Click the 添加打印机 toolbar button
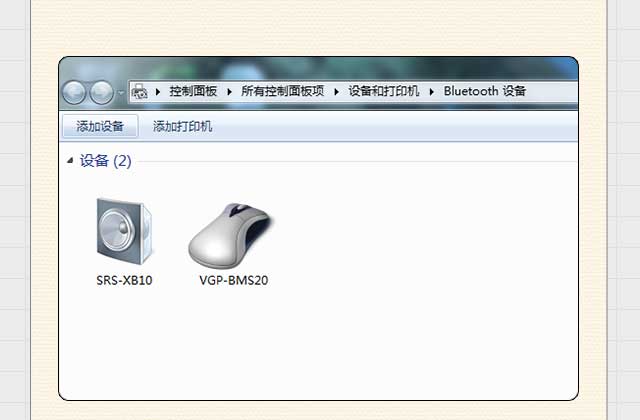This screenshot has width=640, height=420. point(182,127)
